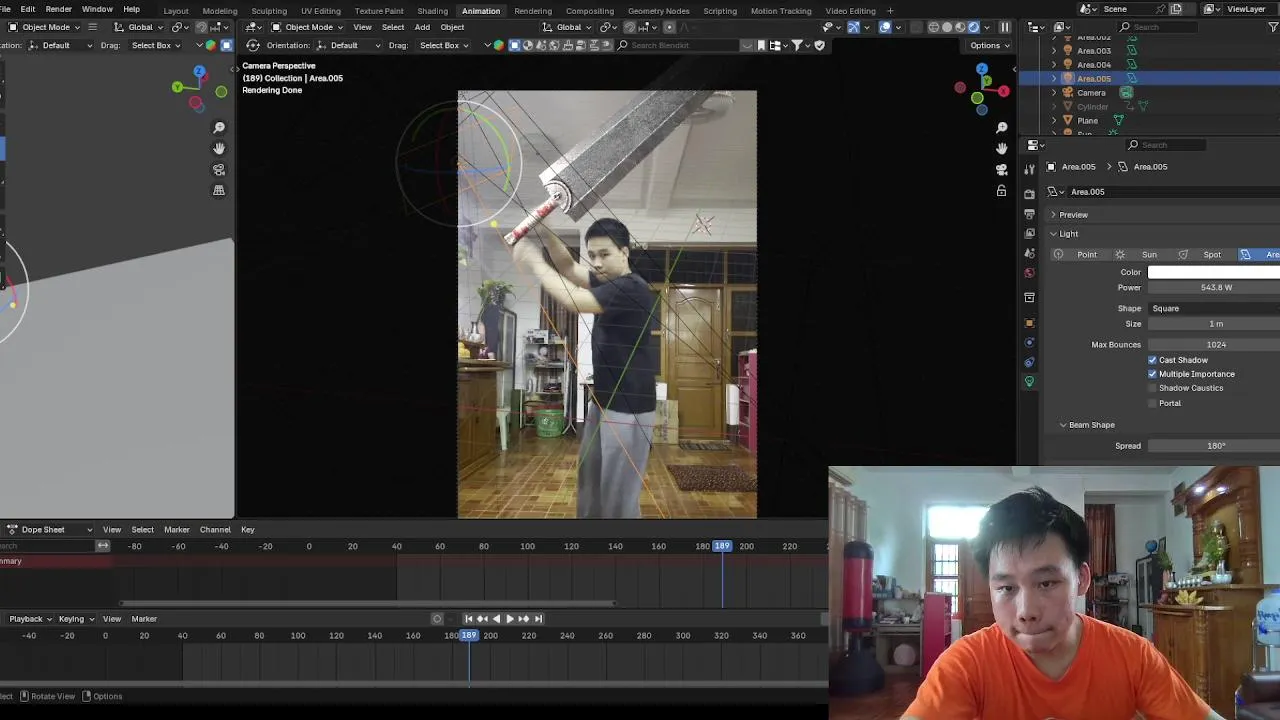This screenshot has width=1280, height=720.
Task: Open the Object properties tab icon
Action: tap(1030, 323)
